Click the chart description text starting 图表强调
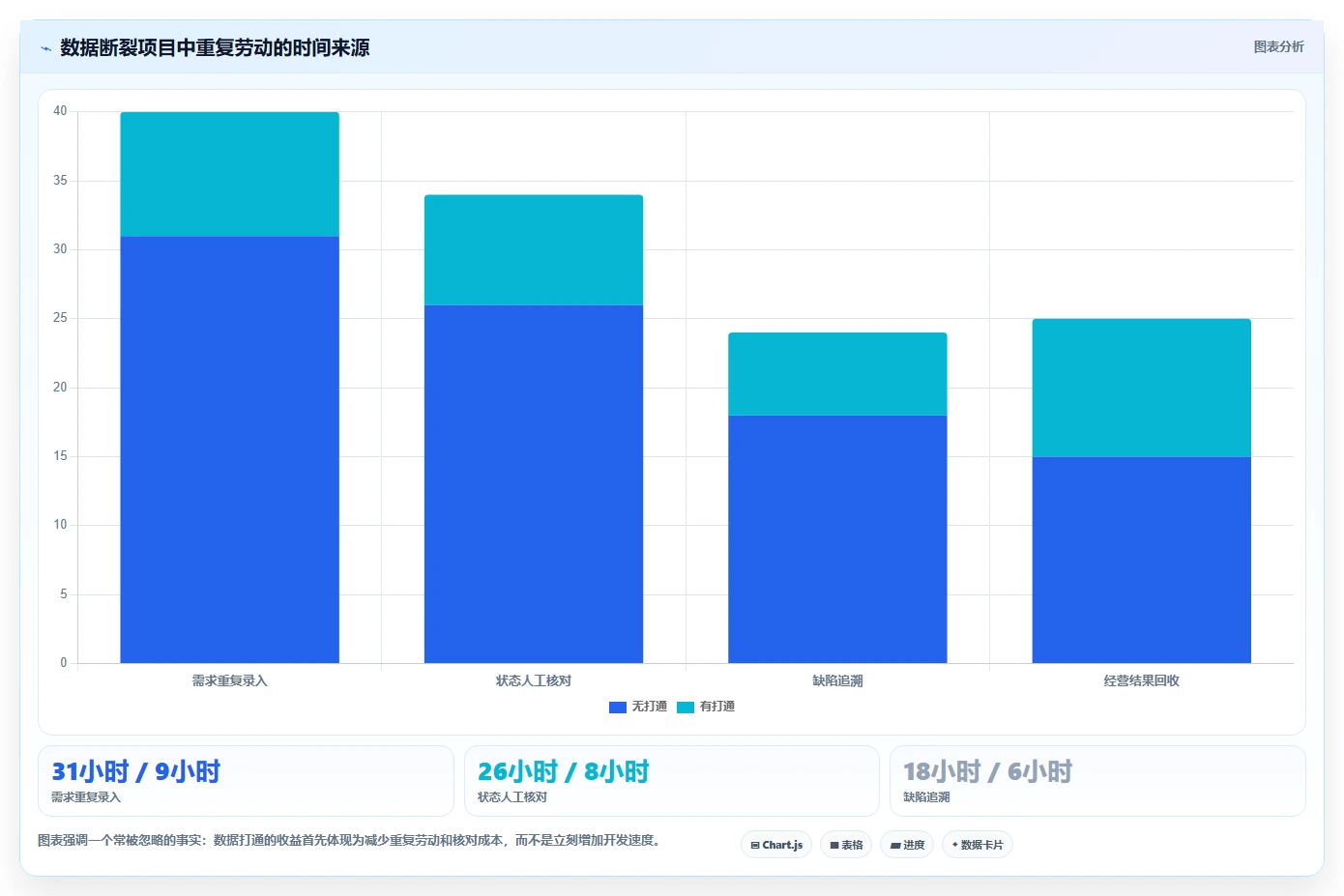Screen dimensions: 1344x896 (351, 841)
